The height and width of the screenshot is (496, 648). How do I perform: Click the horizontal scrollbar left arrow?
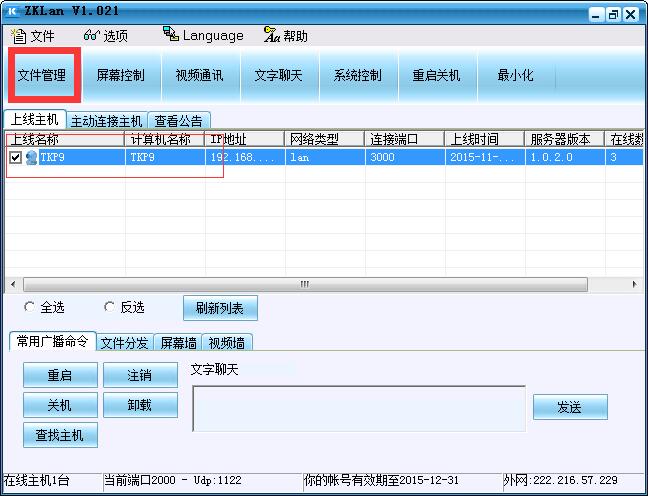pos(13,284)
